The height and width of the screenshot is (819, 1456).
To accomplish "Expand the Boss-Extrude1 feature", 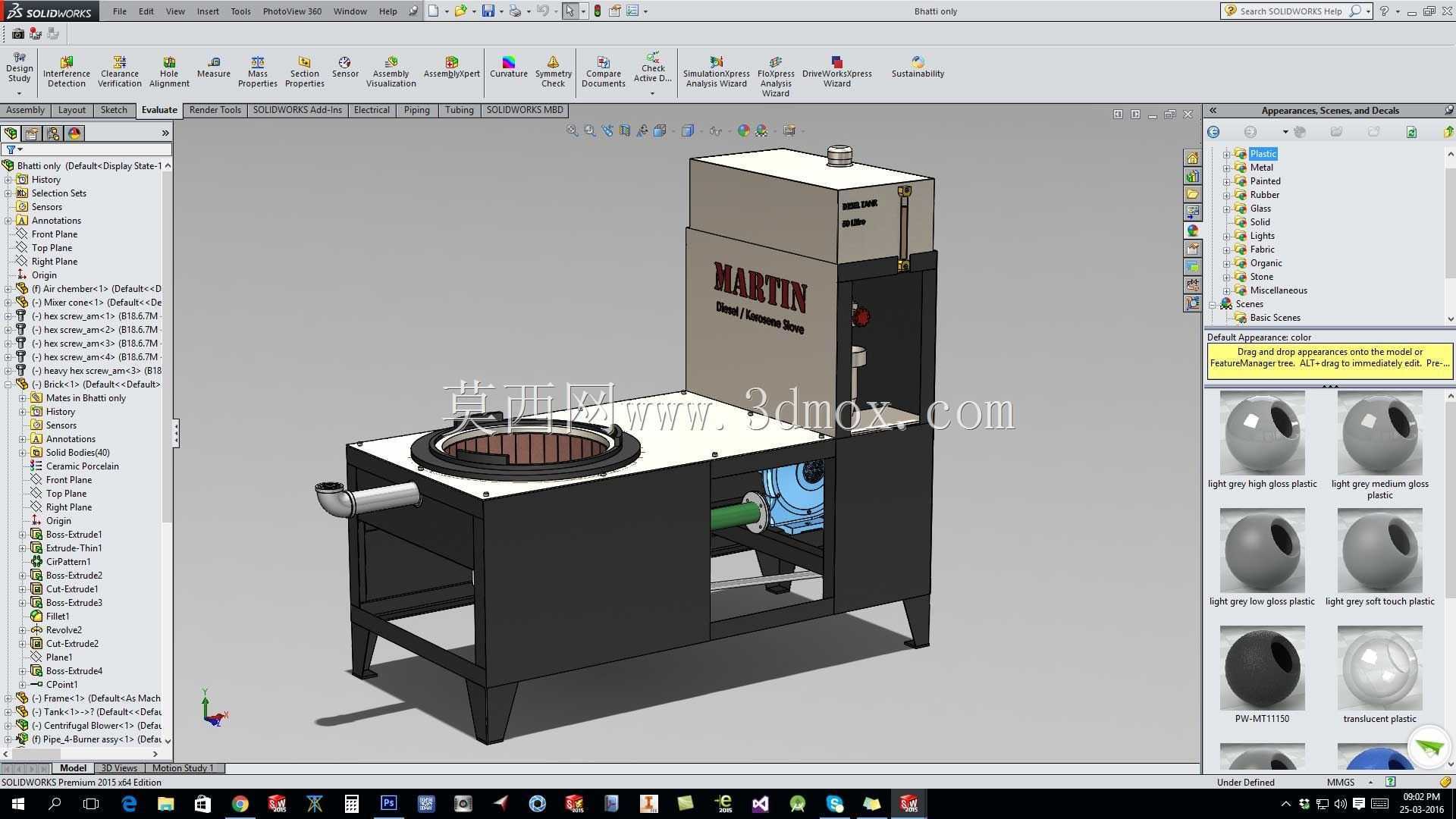I will 23,535.
